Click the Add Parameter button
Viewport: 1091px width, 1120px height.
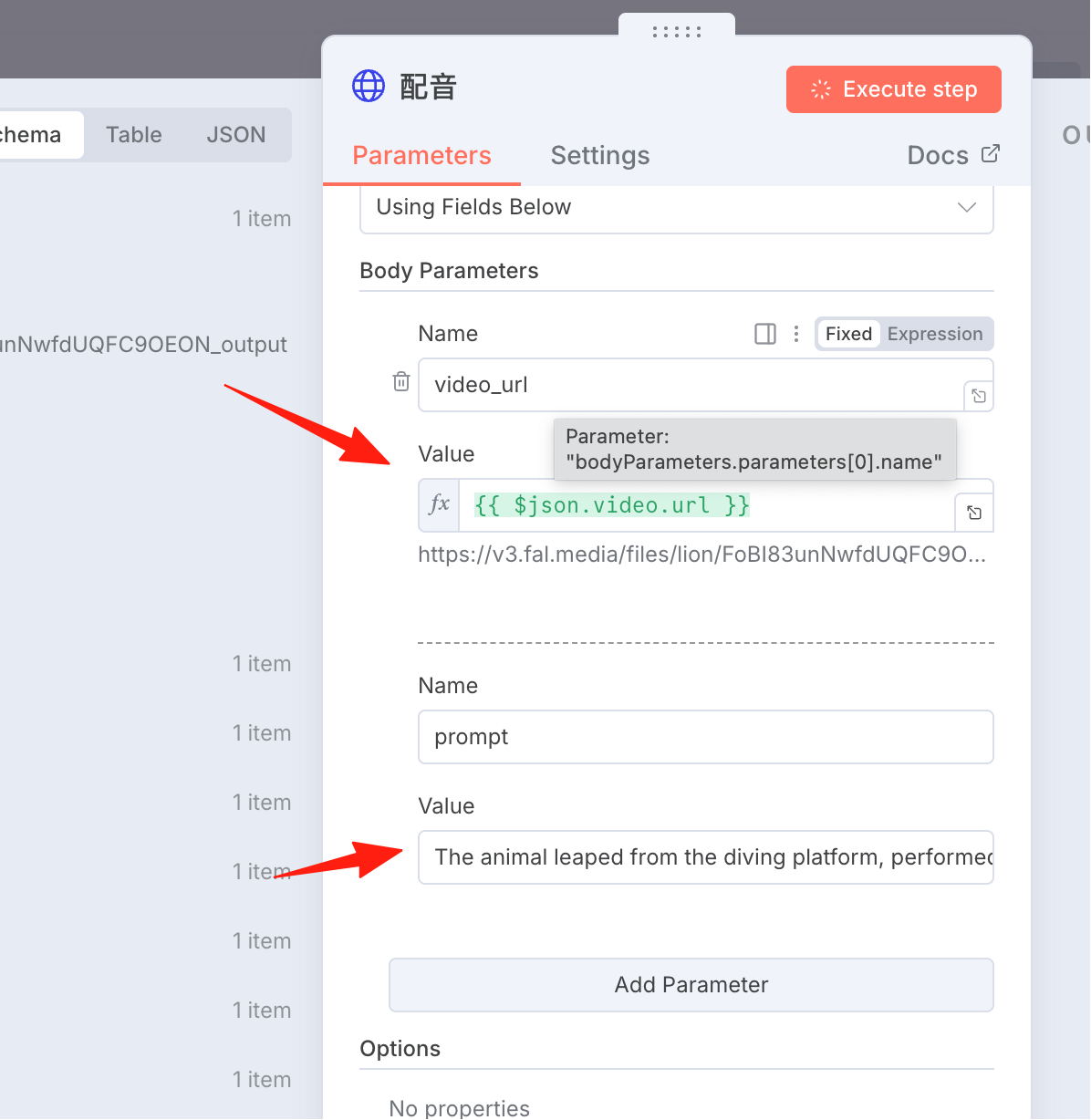point(691,985)
